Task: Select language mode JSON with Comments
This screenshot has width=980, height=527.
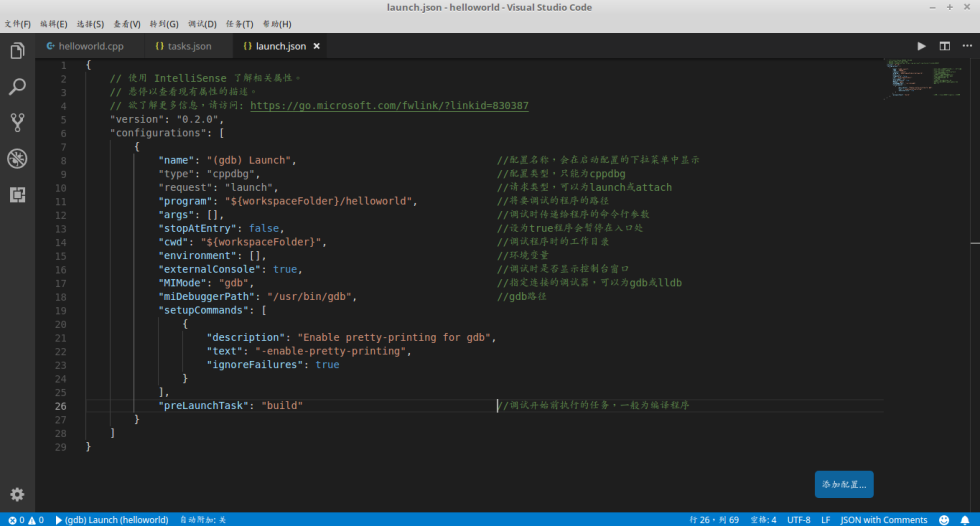Action: click(884, 520)
